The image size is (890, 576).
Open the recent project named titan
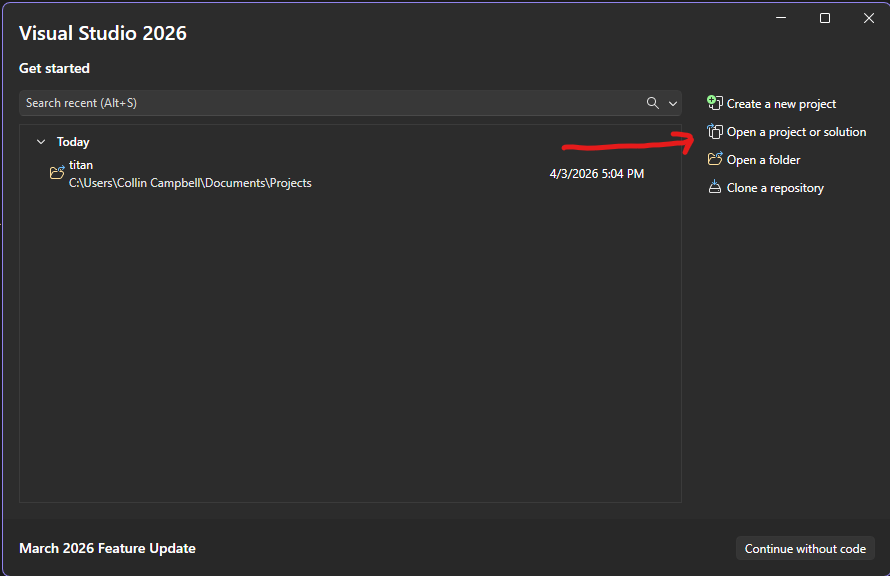pyautogui.click(x=81, y=165)
